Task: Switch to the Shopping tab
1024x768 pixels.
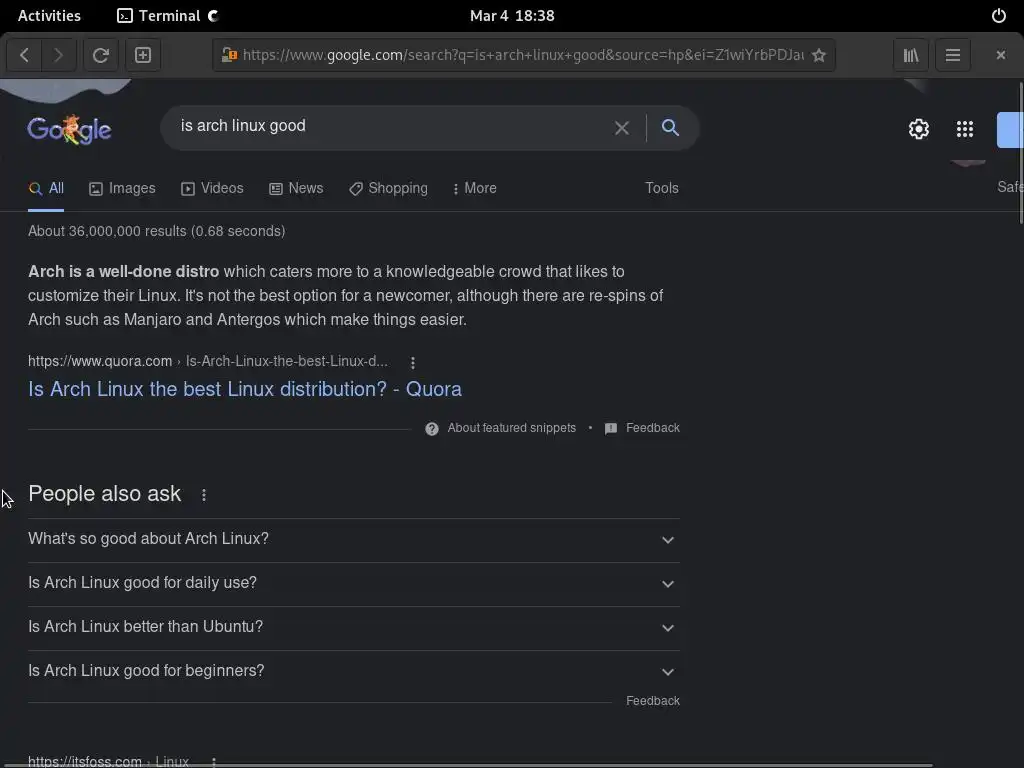Action: tap(388, 188)
